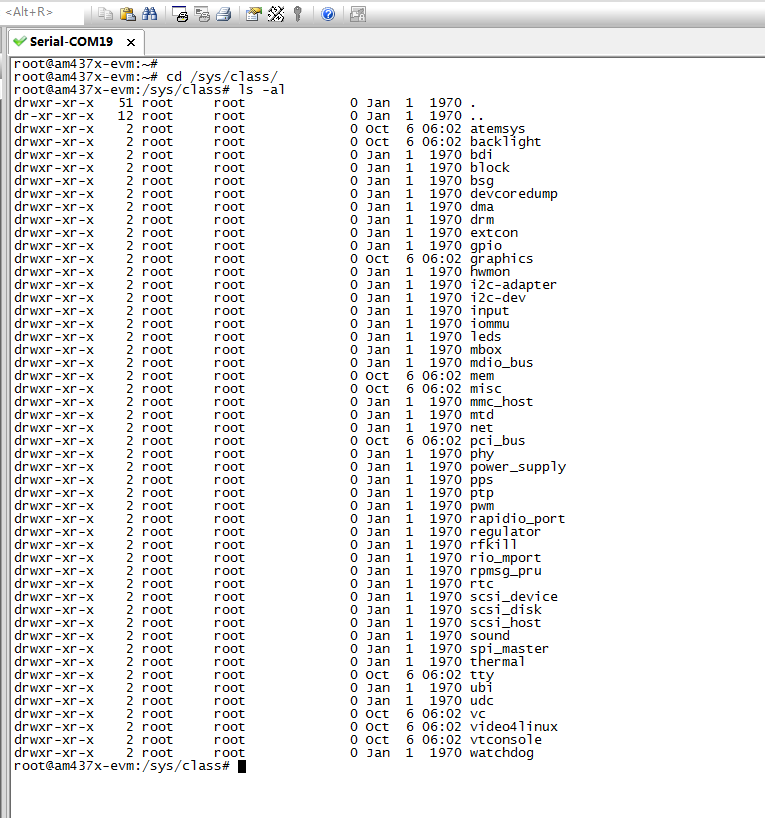Click the Print Screen toolbar icon

point(180,14)
